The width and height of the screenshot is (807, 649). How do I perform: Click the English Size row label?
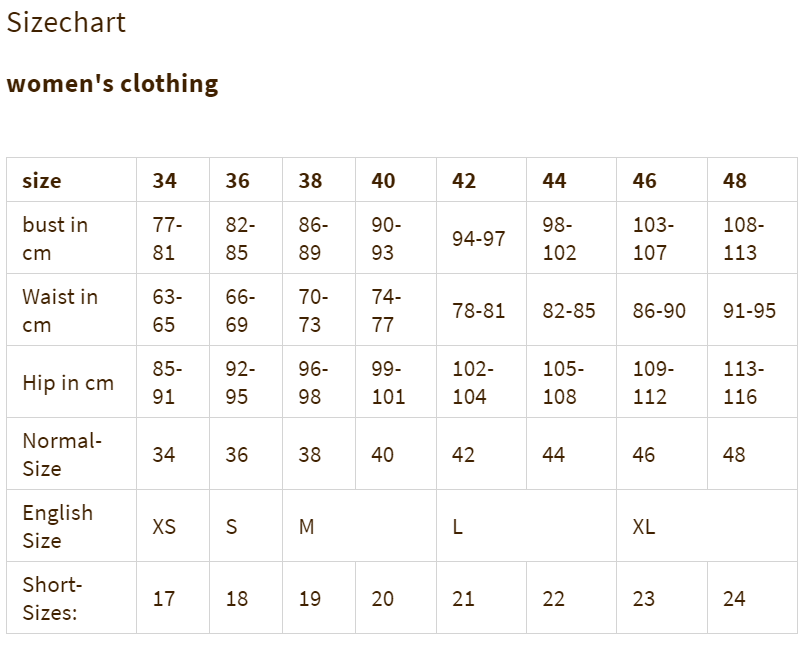click(x=72, y=526)
